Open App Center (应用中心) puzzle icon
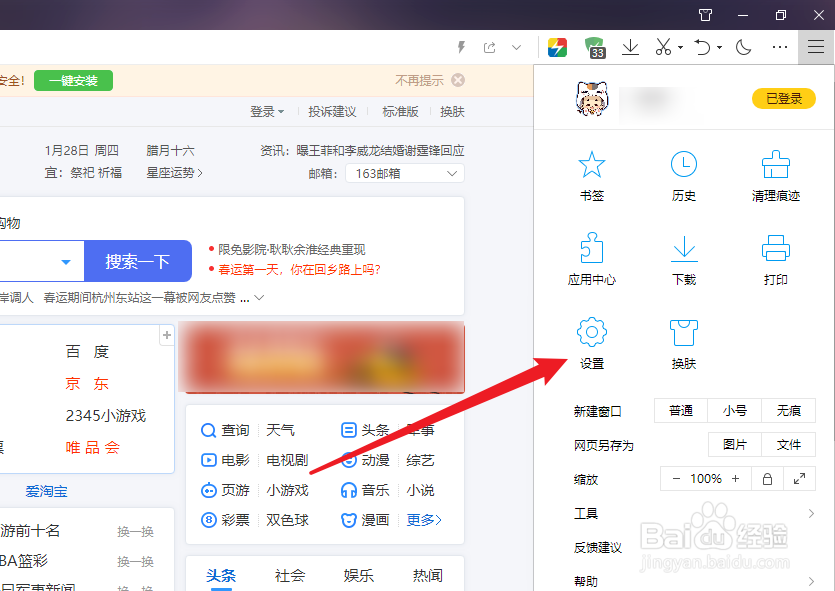Viewport: 835px width, 591px height. (x=592, y=248)
